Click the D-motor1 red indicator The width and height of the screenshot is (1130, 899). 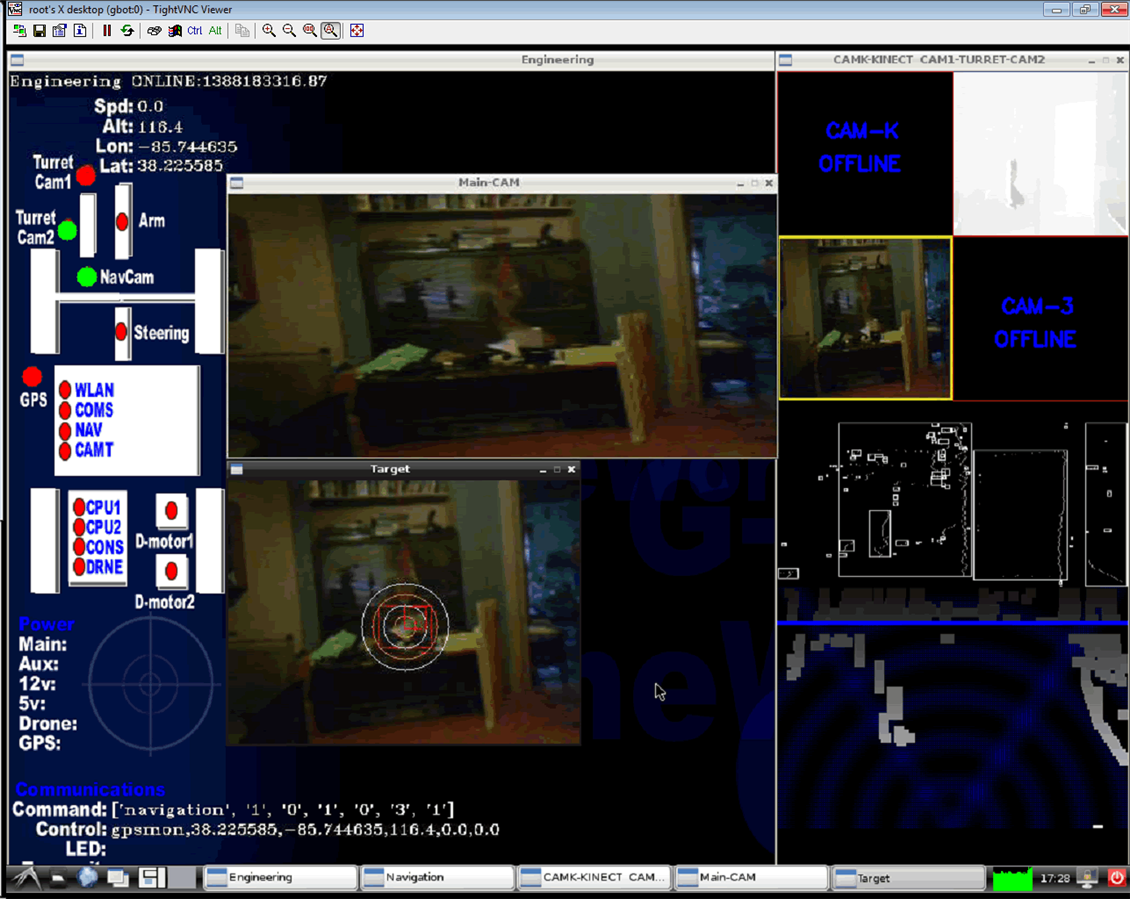172,510
